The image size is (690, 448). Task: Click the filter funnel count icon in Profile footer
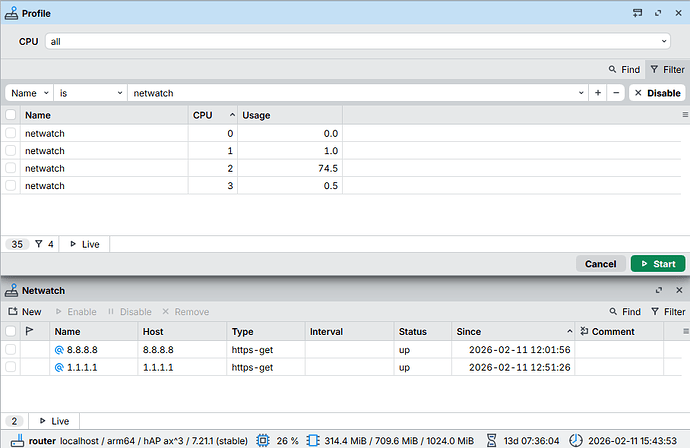pyautogui.click(x=39, y=244)
